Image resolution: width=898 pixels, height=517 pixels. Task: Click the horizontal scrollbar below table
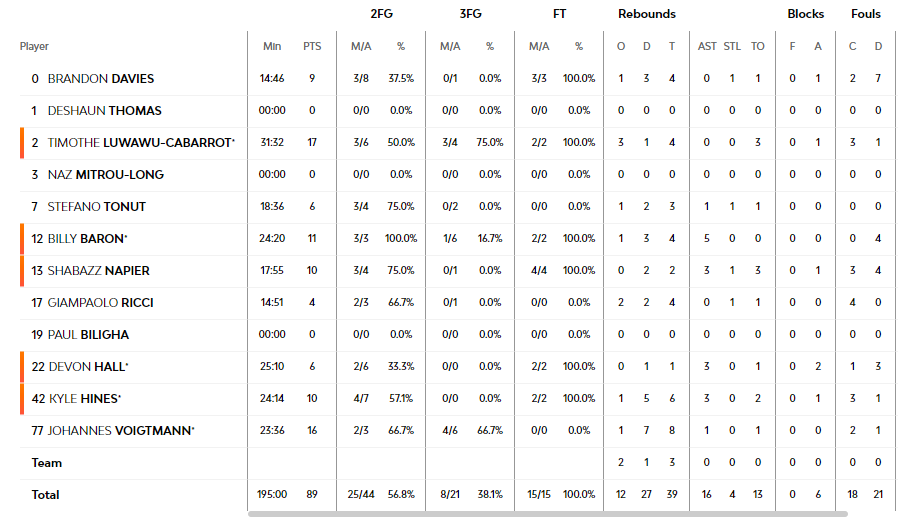coord(548,514)
